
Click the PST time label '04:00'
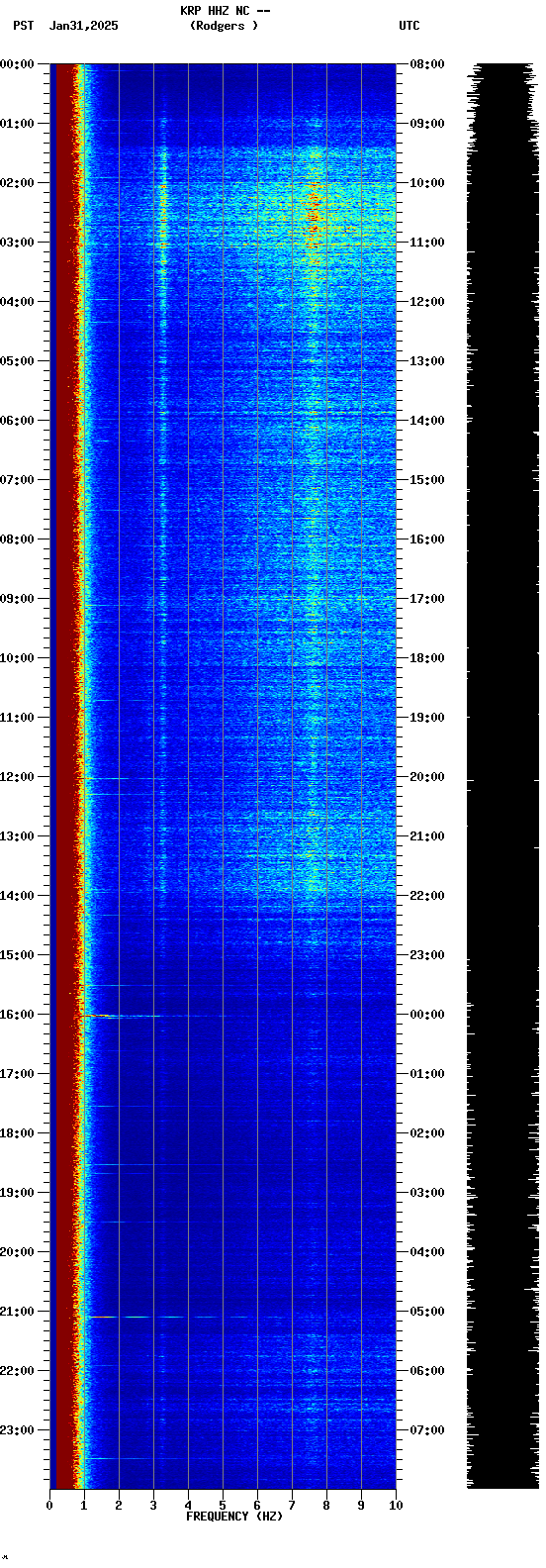click(17, 302)
